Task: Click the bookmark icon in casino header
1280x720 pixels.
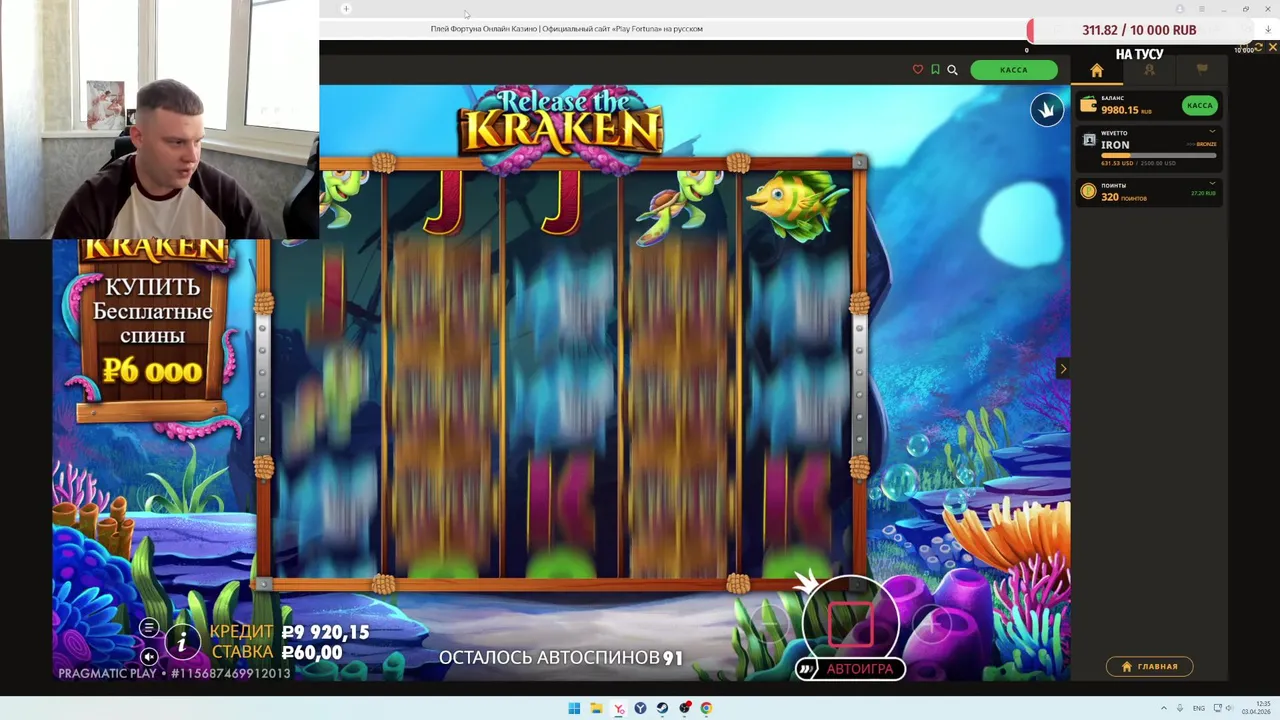Action: click(x=935, y=70)
